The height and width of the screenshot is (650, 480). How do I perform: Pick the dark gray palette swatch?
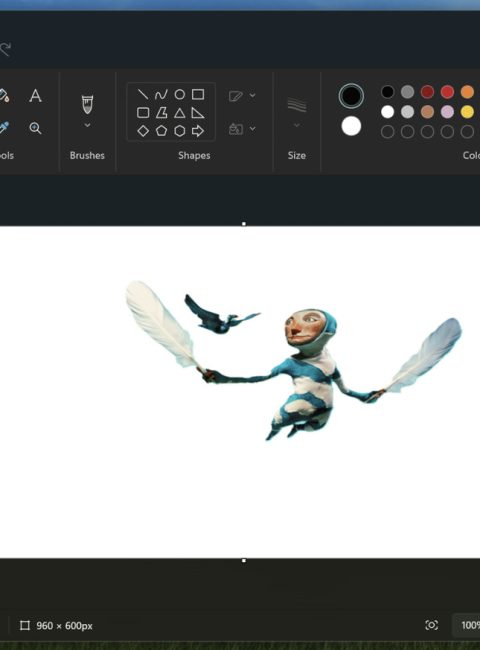tap(407, 92)
